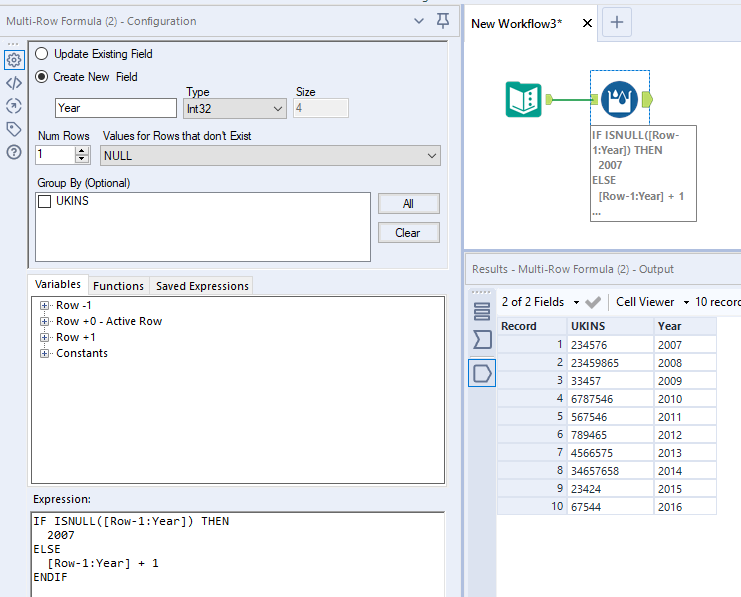This screenshot has width=741, height=597.
Task: Click the disabled Size field
Action: click(x=321, y=108)
